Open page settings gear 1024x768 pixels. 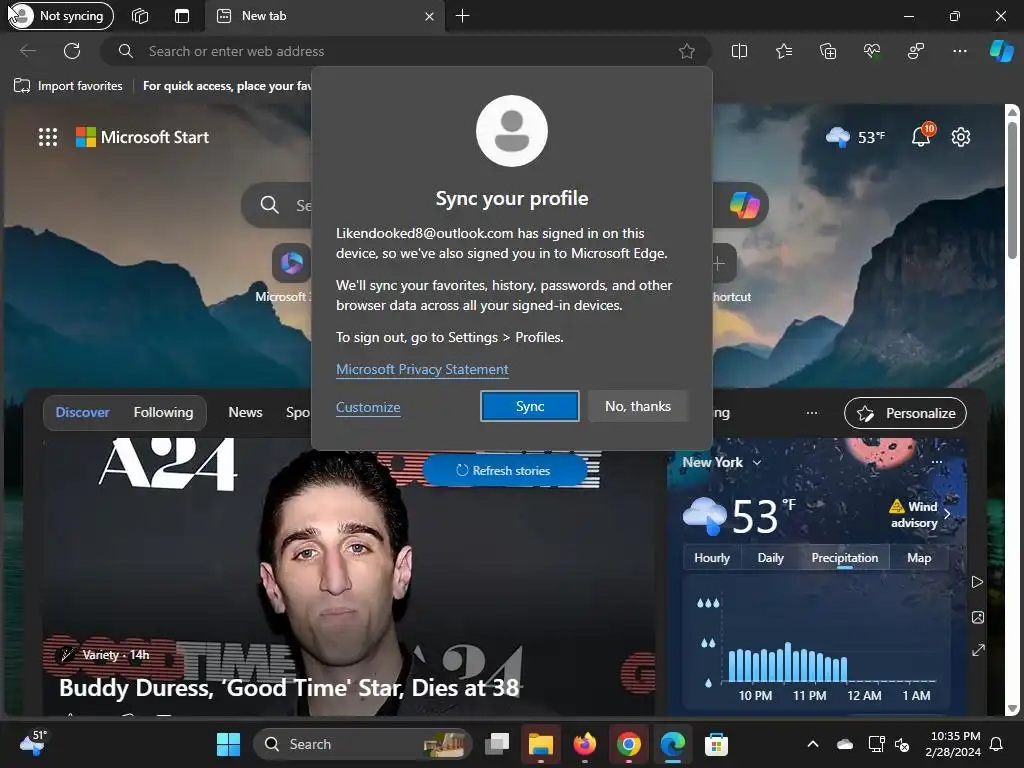(x=961, y=137)
